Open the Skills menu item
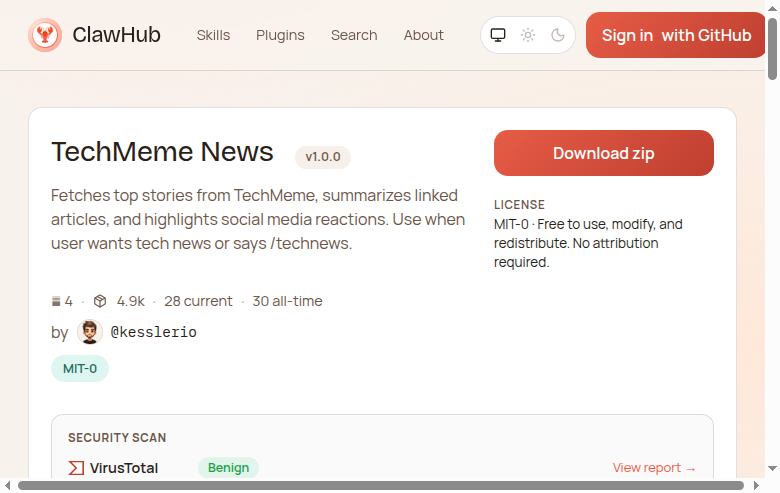 tap(213, 35)
